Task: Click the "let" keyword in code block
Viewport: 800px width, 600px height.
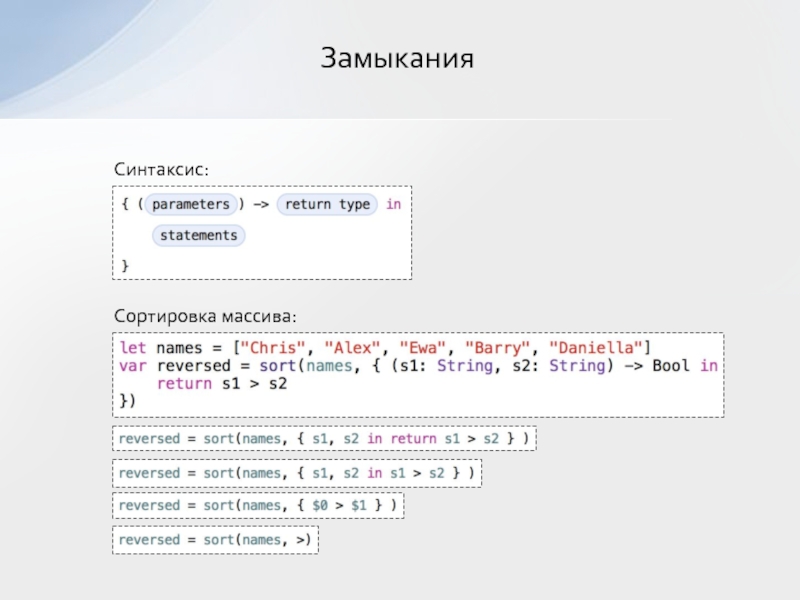Action: (132, 348)
